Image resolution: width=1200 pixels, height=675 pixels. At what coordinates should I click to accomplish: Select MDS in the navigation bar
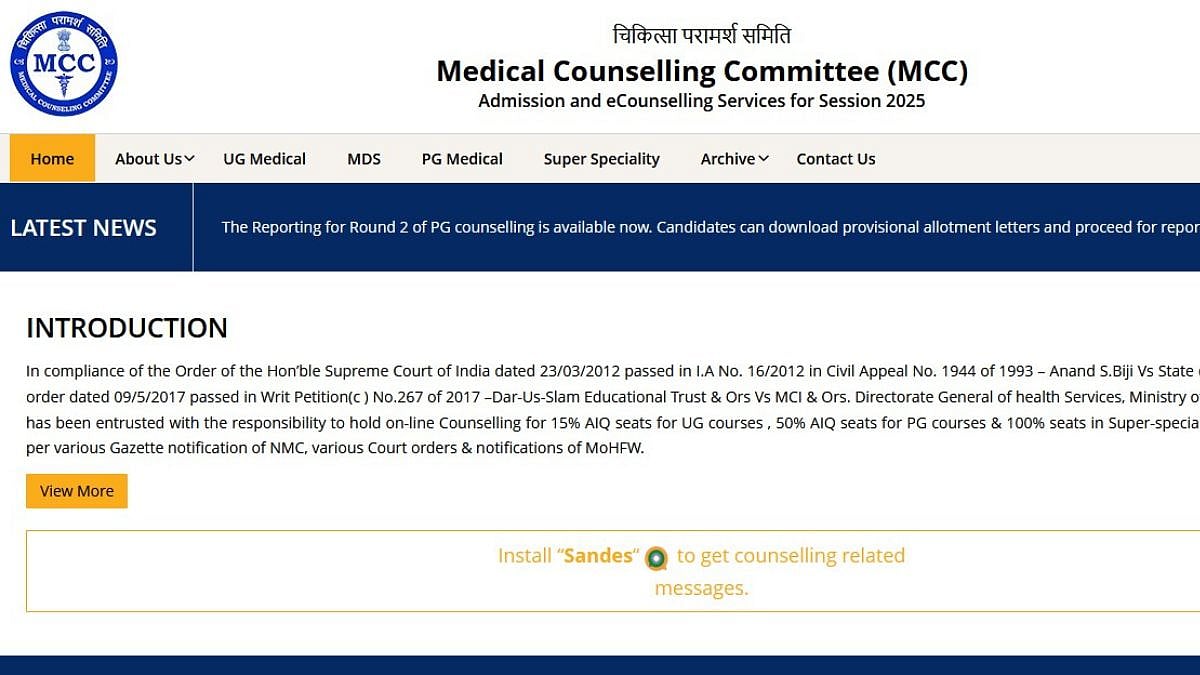click(x=364, y=159)
